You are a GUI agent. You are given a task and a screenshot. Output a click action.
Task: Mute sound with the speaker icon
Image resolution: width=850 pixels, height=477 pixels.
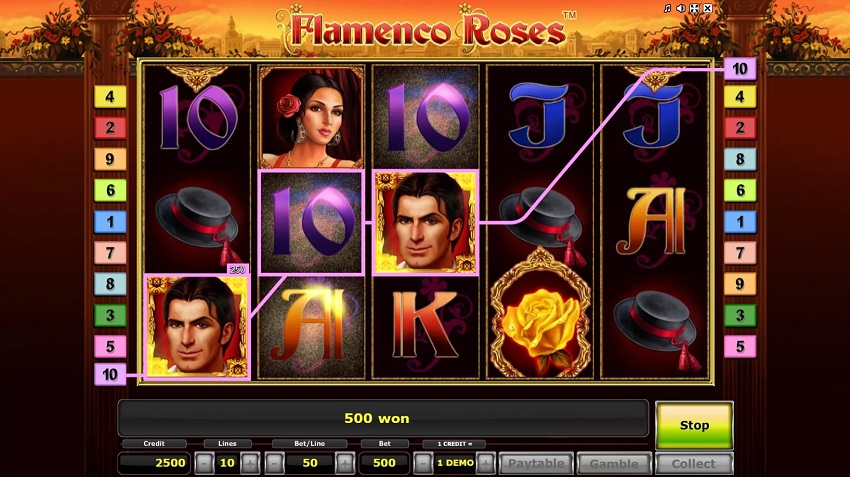pos(681,8)
